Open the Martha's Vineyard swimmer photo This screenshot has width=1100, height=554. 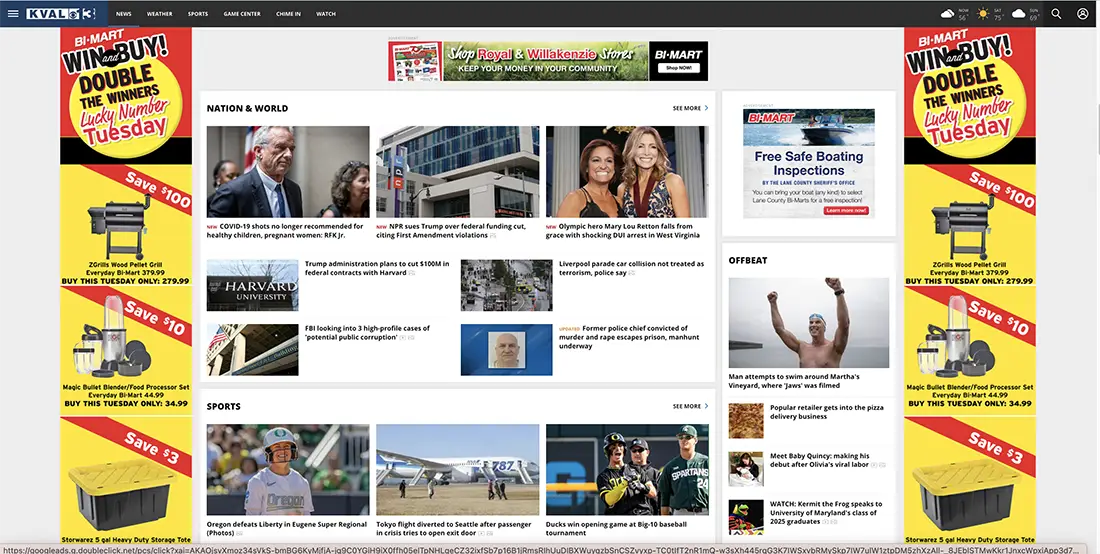[x=809, y=323]
